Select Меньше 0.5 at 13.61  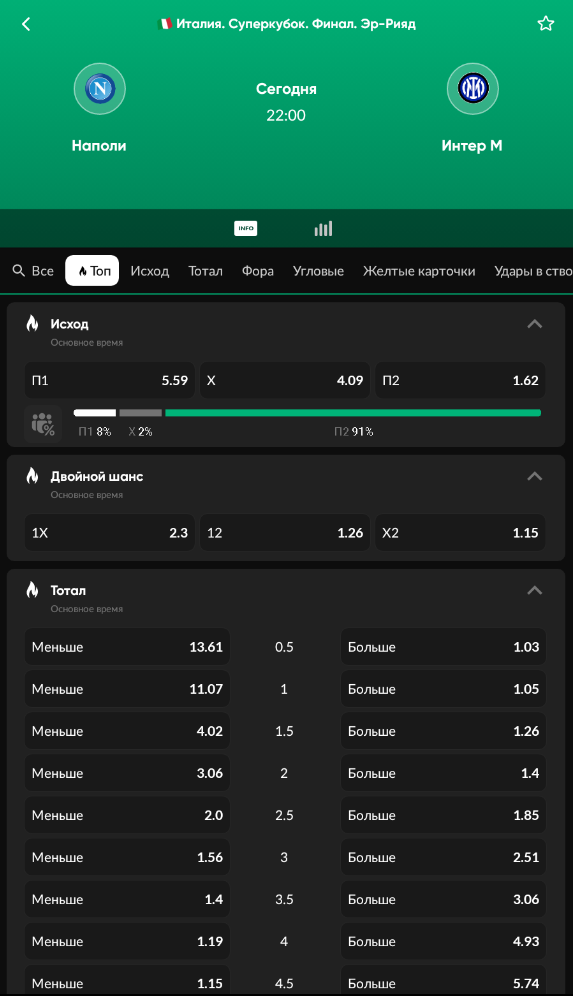click(127, 647)
